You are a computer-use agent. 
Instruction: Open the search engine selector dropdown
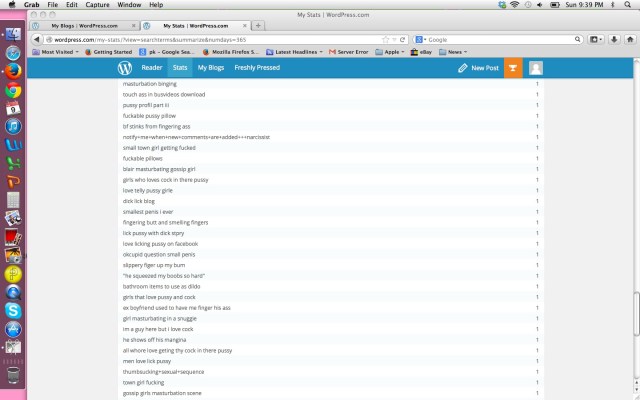tap(420, 40)
